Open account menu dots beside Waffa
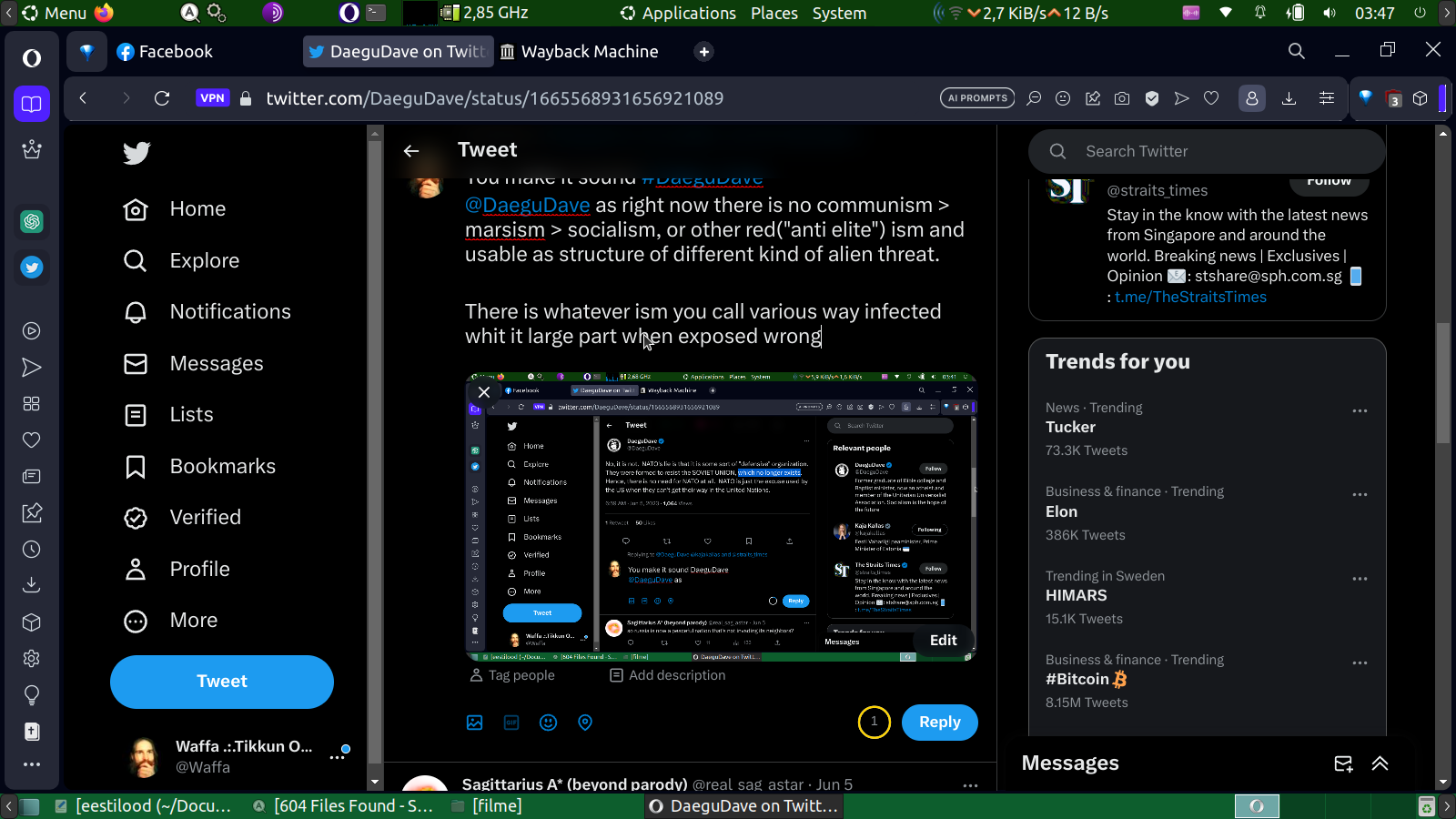 338,756
